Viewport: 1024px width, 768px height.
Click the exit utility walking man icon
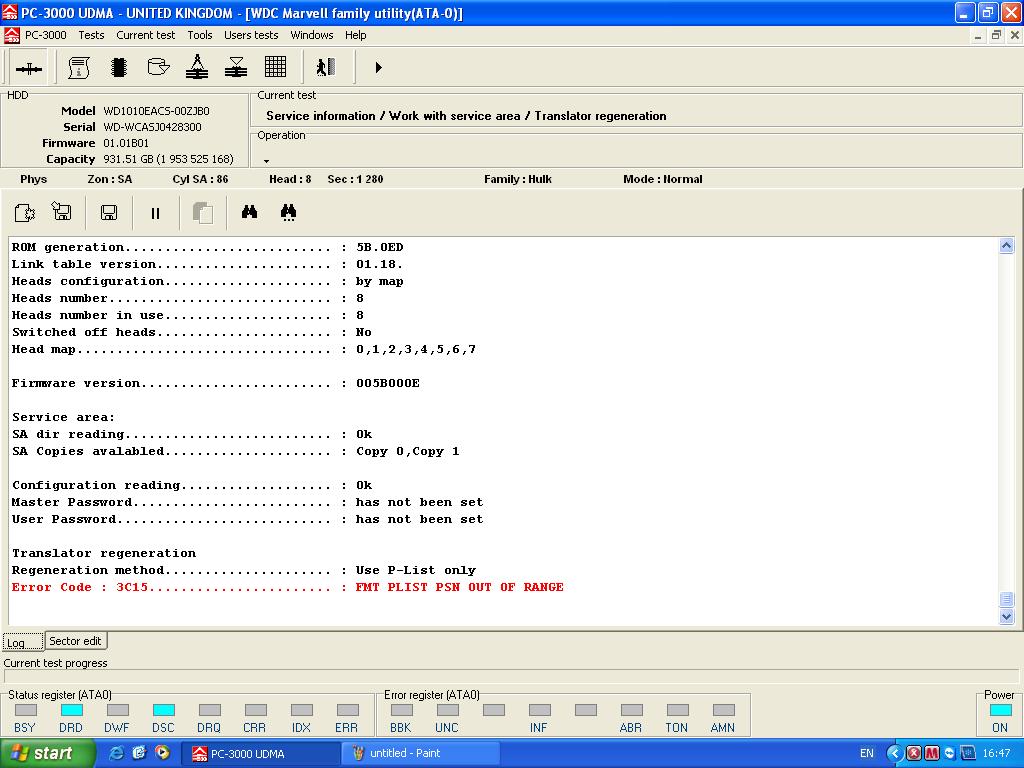pos(326,67)
